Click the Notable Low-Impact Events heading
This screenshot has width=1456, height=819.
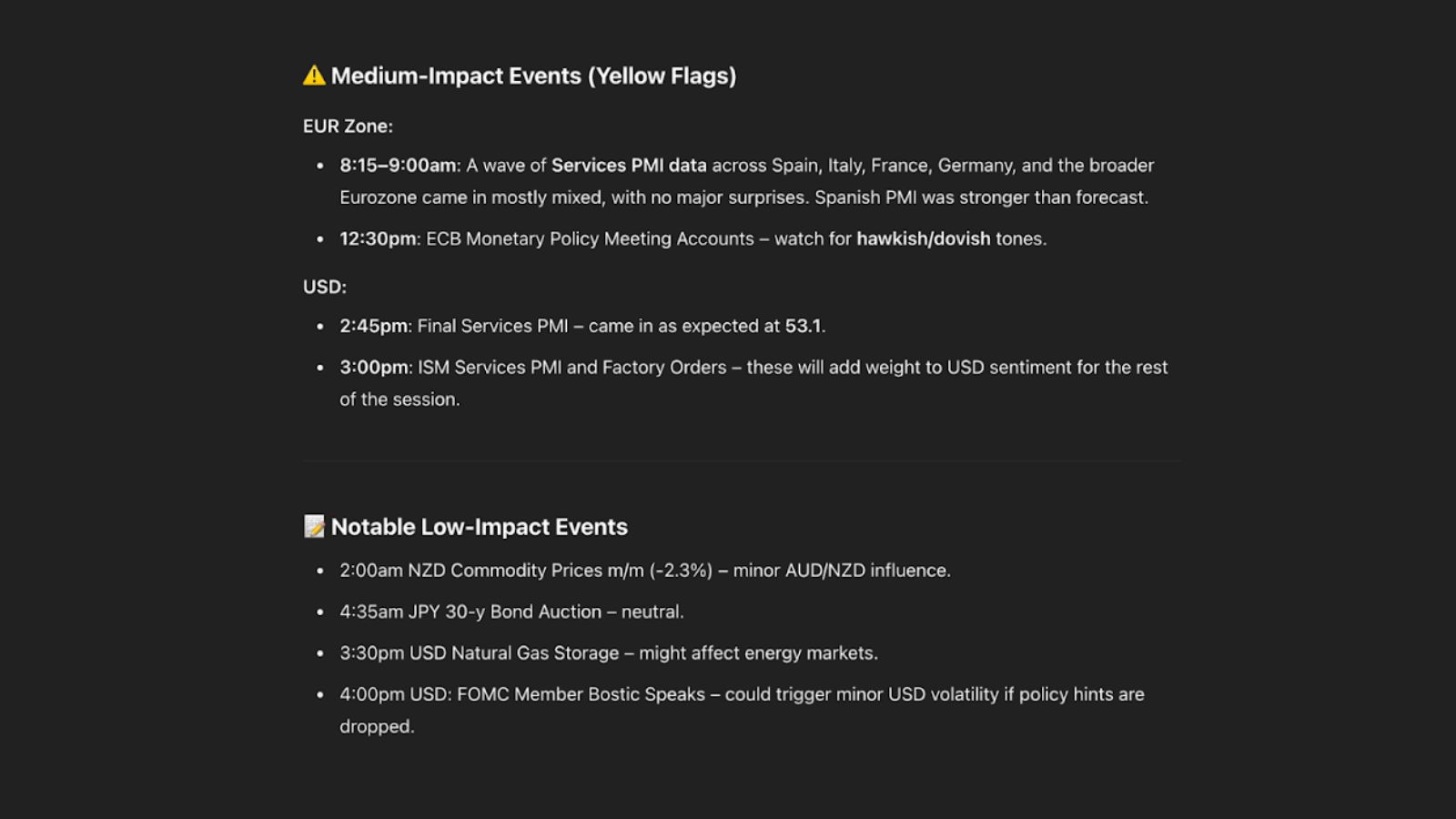click(x=479, y=527)
